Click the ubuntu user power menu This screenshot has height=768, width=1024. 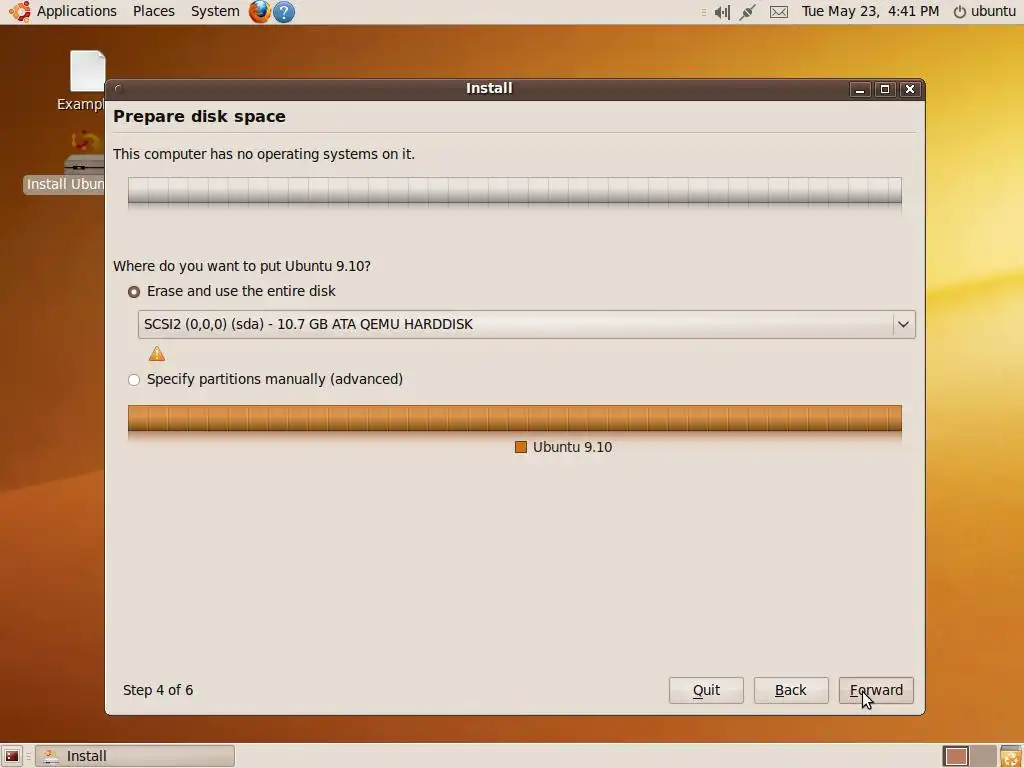pos(985,12)
